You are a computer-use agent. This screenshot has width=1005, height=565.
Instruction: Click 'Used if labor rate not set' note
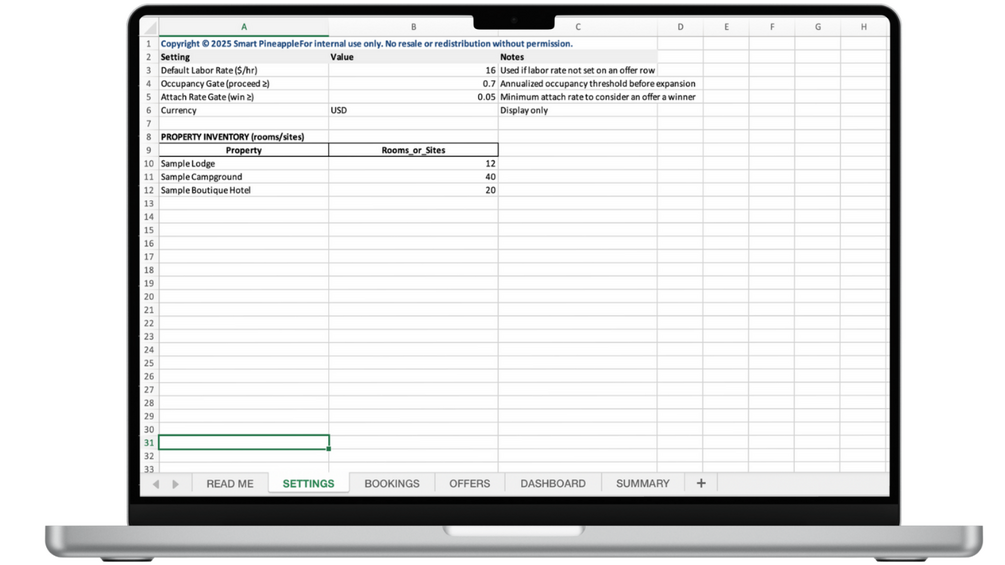coord(577,70)
